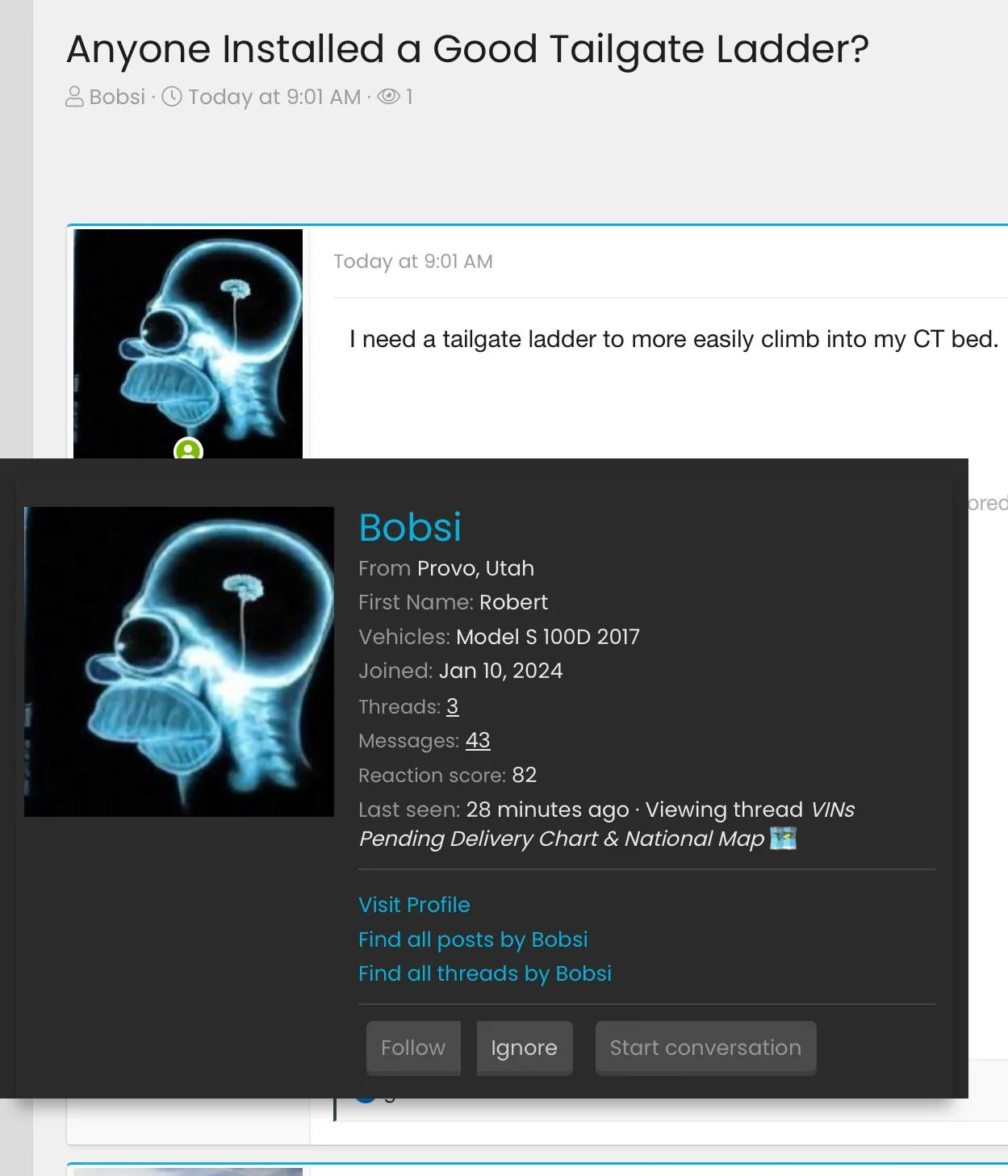Find all threads by Bobsi
The image size is (1008, 1176).
485,973
